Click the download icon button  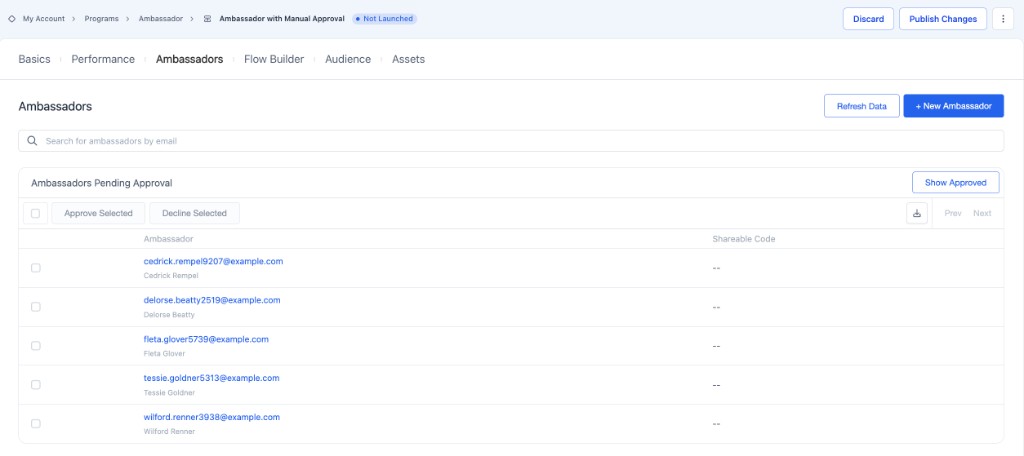point(917,213)
